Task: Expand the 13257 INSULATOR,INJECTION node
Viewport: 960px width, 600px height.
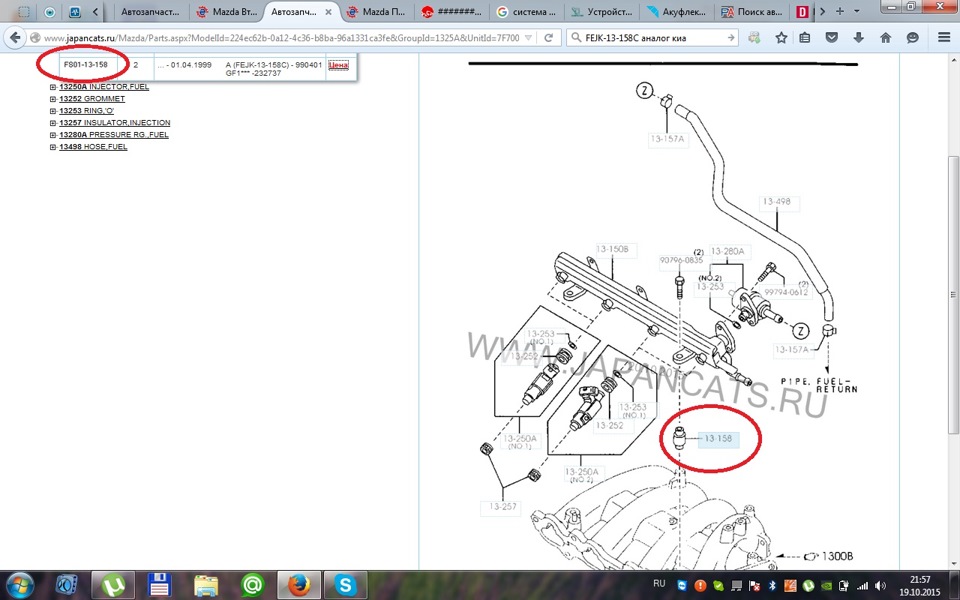Action: [53, 123]
